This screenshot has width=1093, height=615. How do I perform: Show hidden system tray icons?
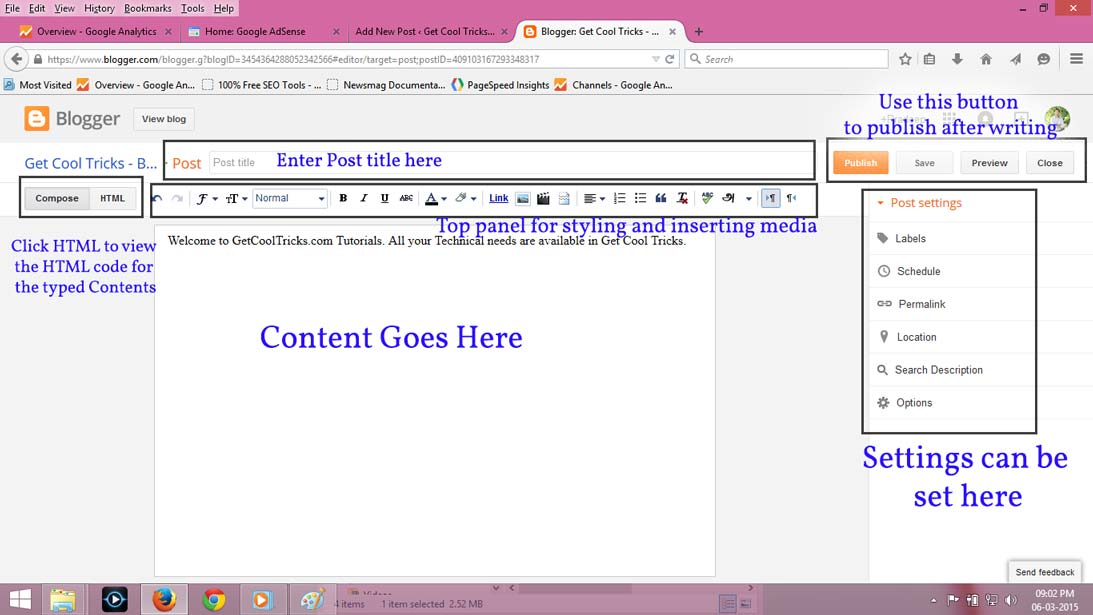tap(933, 600)
